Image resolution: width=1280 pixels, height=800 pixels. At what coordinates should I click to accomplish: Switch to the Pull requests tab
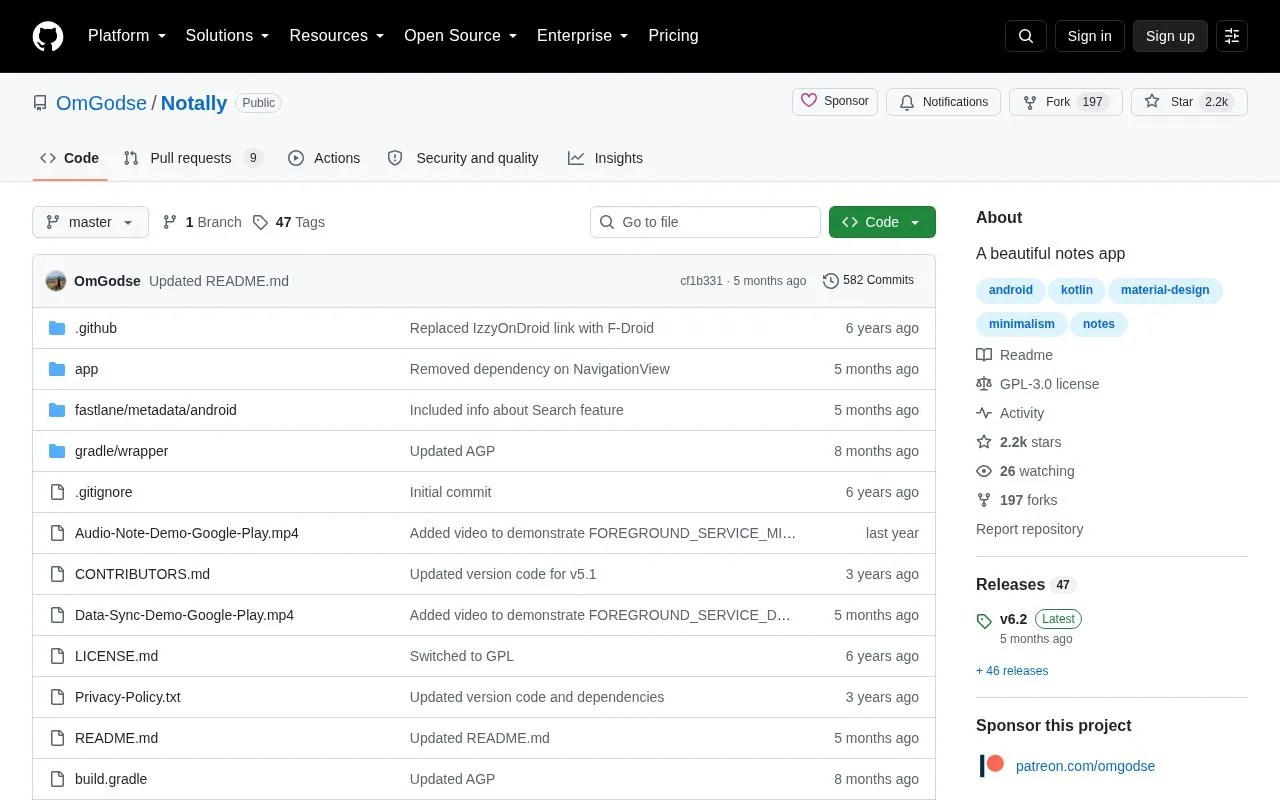pyautogui.click(x=193, y=158)
